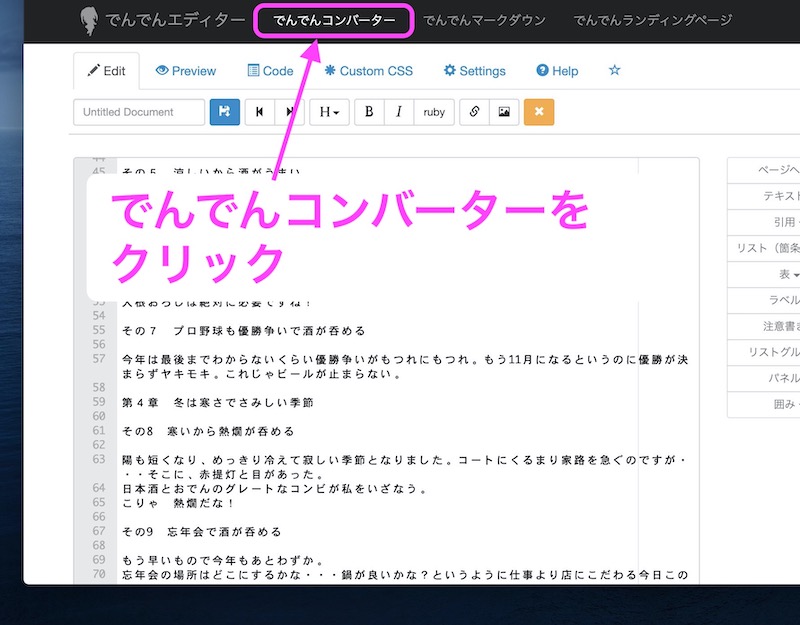Click the orange X clear button
Viewport: 800px width, 625px height.
click(538, 112)
